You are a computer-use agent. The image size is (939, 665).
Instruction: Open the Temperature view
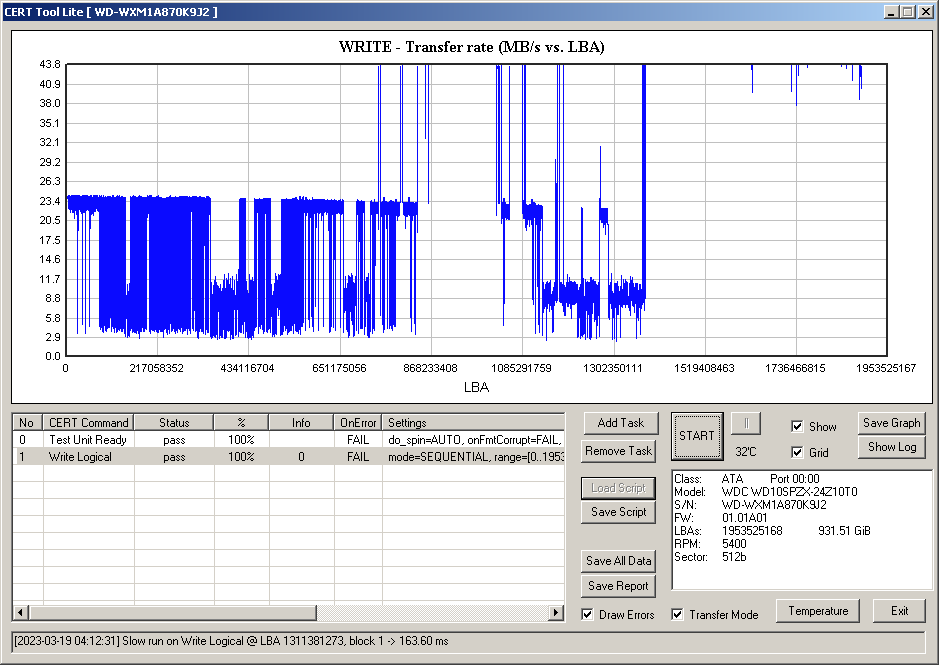pyautogui.click(x=817, y=611)
